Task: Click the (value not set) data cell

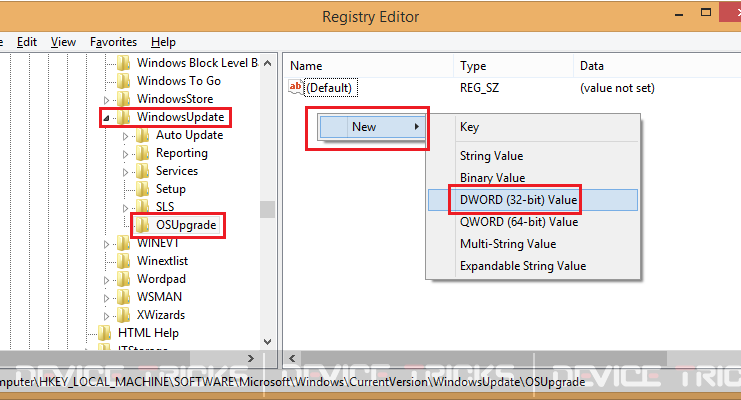Action: [x=617, y=88]
